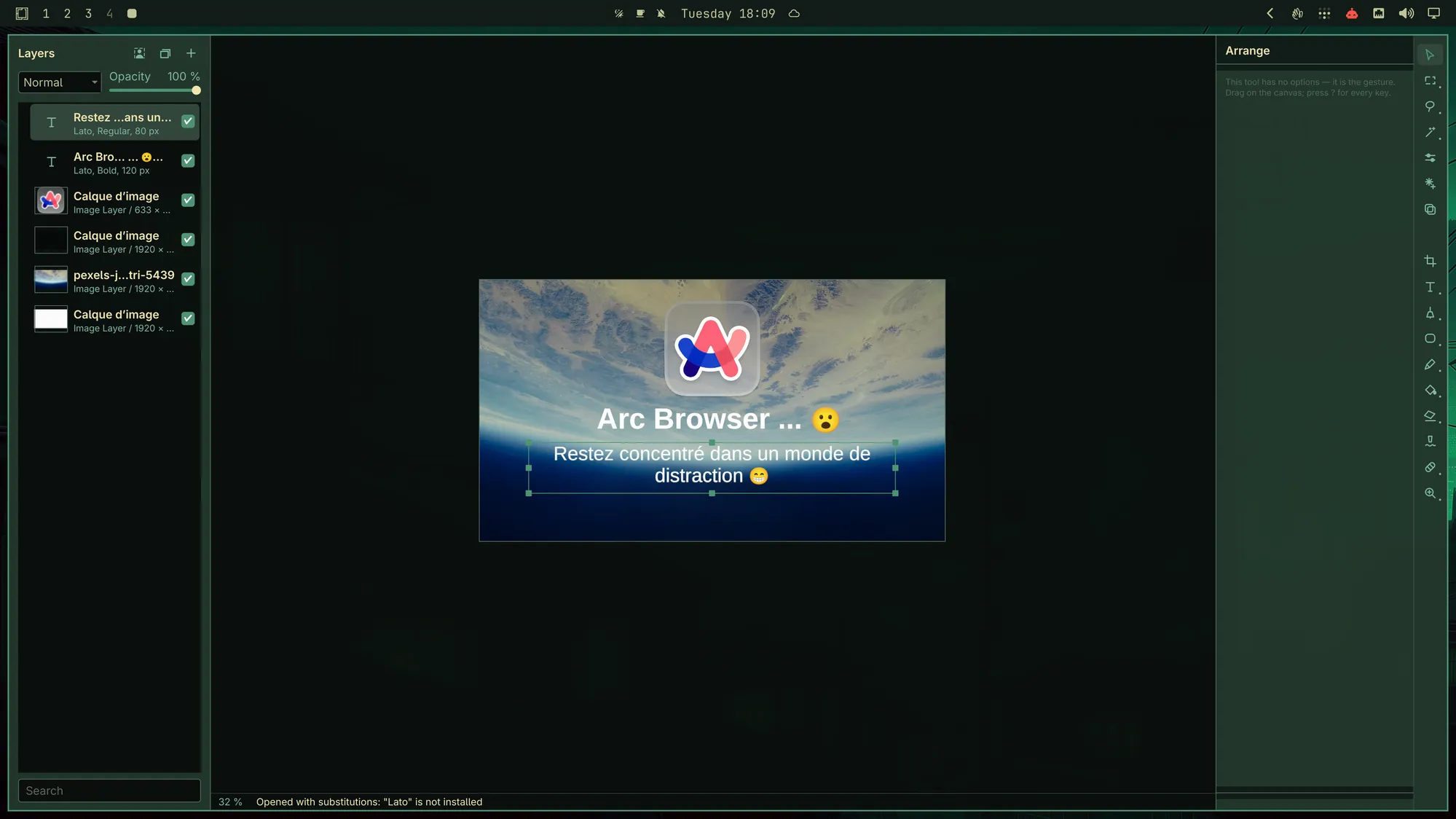Click the muted notification bell icon
1456x819 pixels.
pyautogui.click(x=661, y=13)
